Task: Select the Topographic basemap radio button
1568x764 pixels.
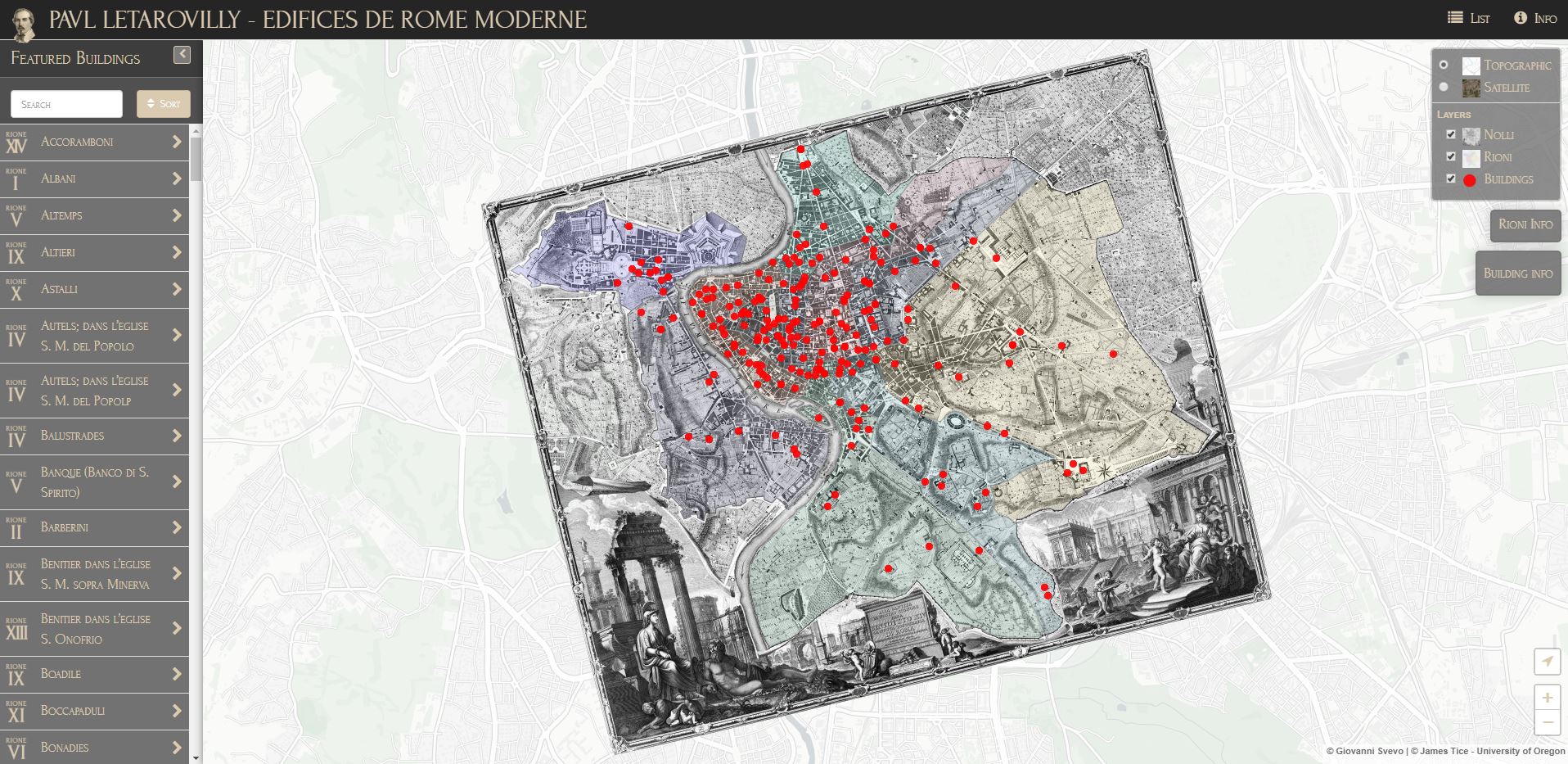Action: pyautogui.click(x=1444, y=65)
